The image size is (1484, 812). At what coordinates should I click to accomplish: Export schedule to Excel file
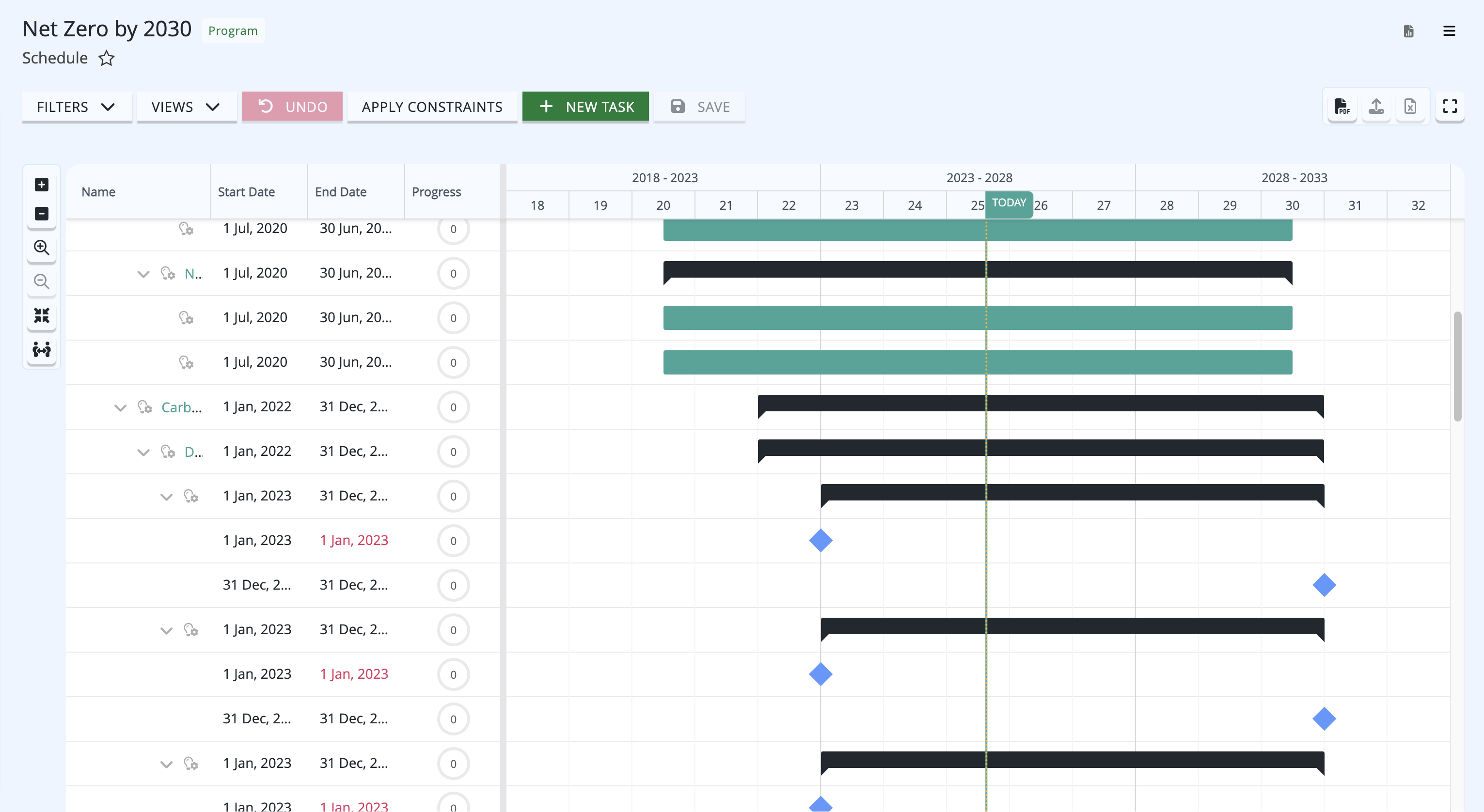[x=1410, y=107]
